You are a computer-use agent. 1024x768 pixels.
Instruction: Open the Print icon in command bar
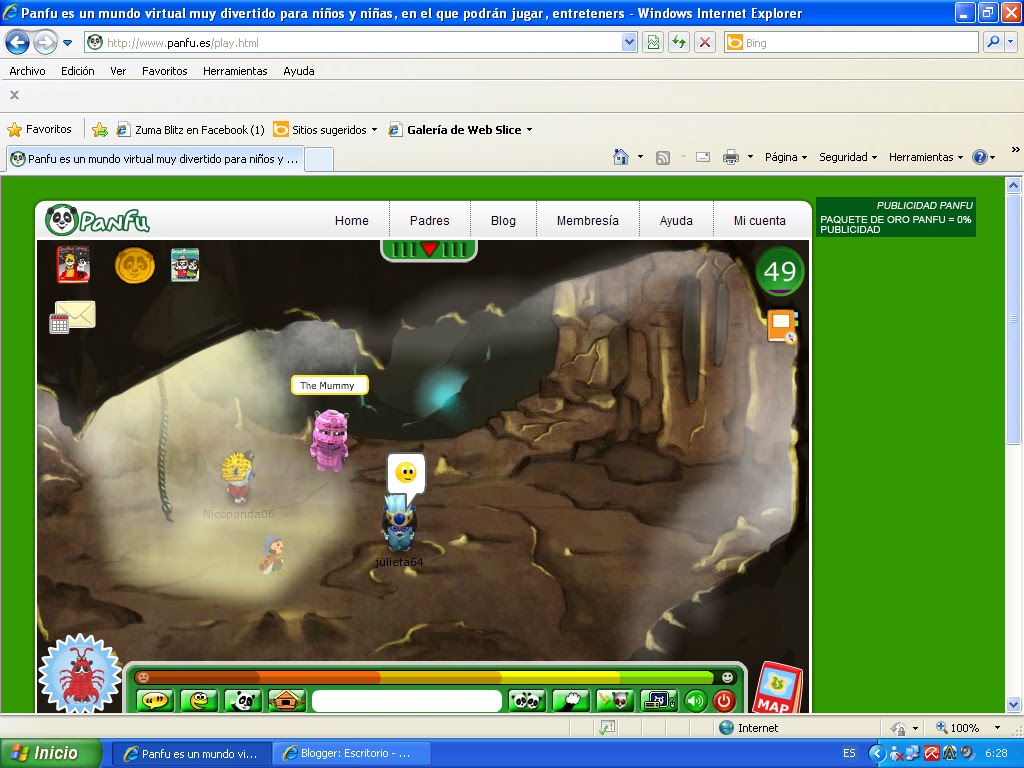731,157
